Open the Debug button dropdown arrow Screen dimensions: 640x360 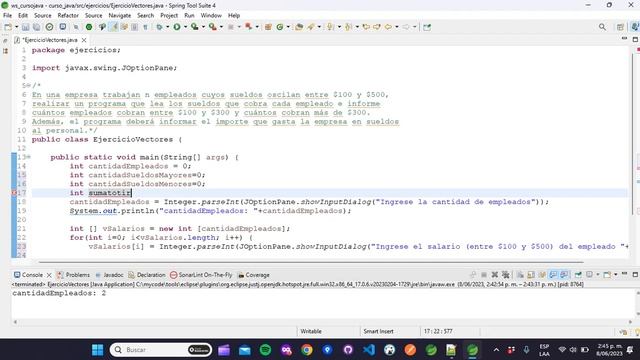click(167, 27)
